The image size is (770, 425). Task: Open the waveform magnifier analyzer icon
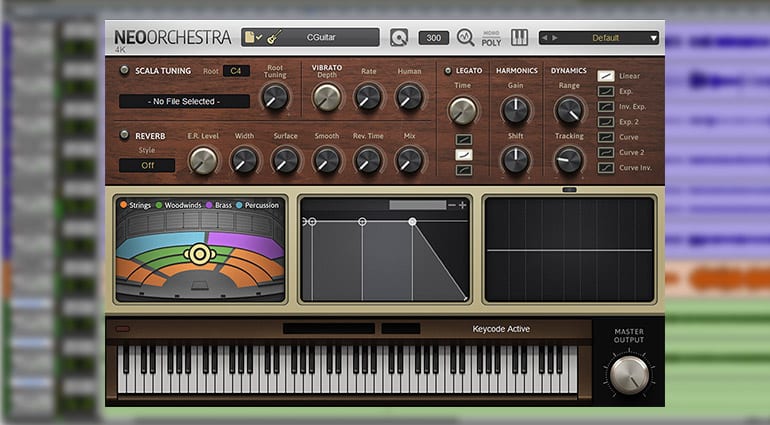click(465, 37)
